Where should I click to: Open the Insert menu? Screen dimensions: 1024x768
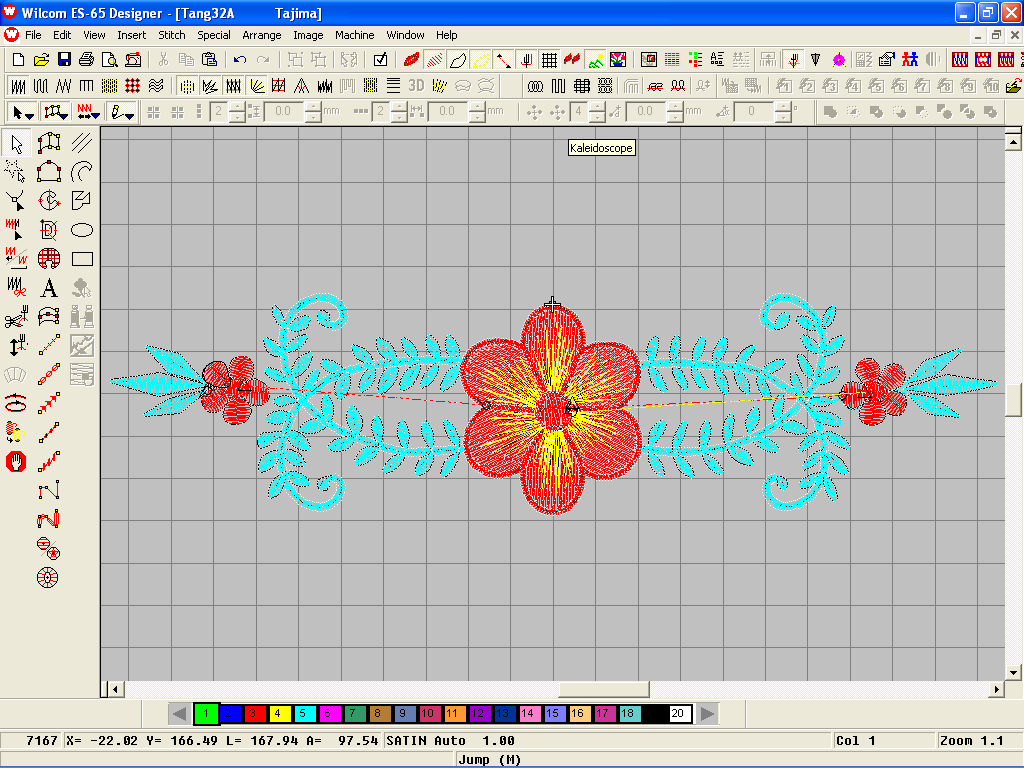tap(131, 35)
